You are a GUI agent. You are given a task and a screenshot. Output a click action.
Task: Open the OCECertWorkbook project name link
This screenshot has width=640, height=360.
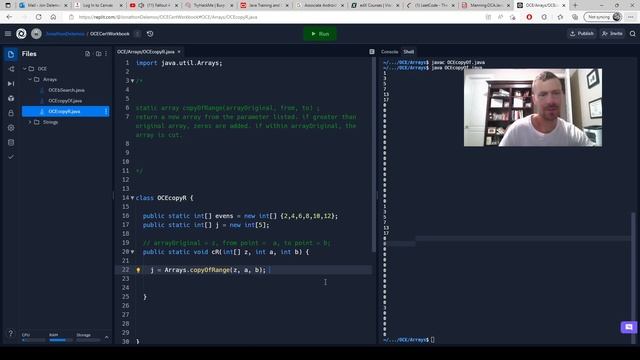(110, 34)
